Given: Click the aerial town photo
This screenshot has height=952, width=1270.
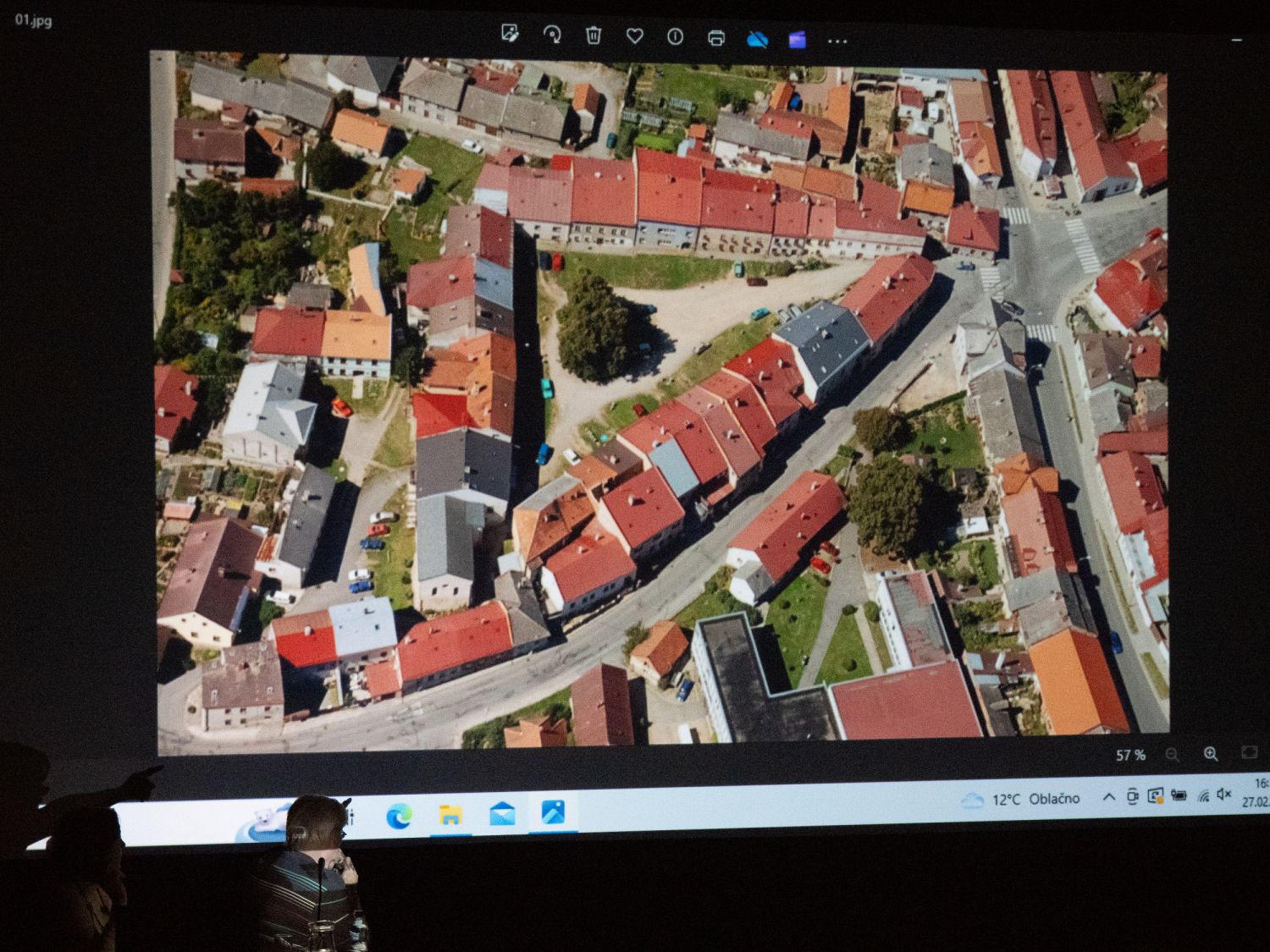Looking at the screenshot, I should 660,398.
